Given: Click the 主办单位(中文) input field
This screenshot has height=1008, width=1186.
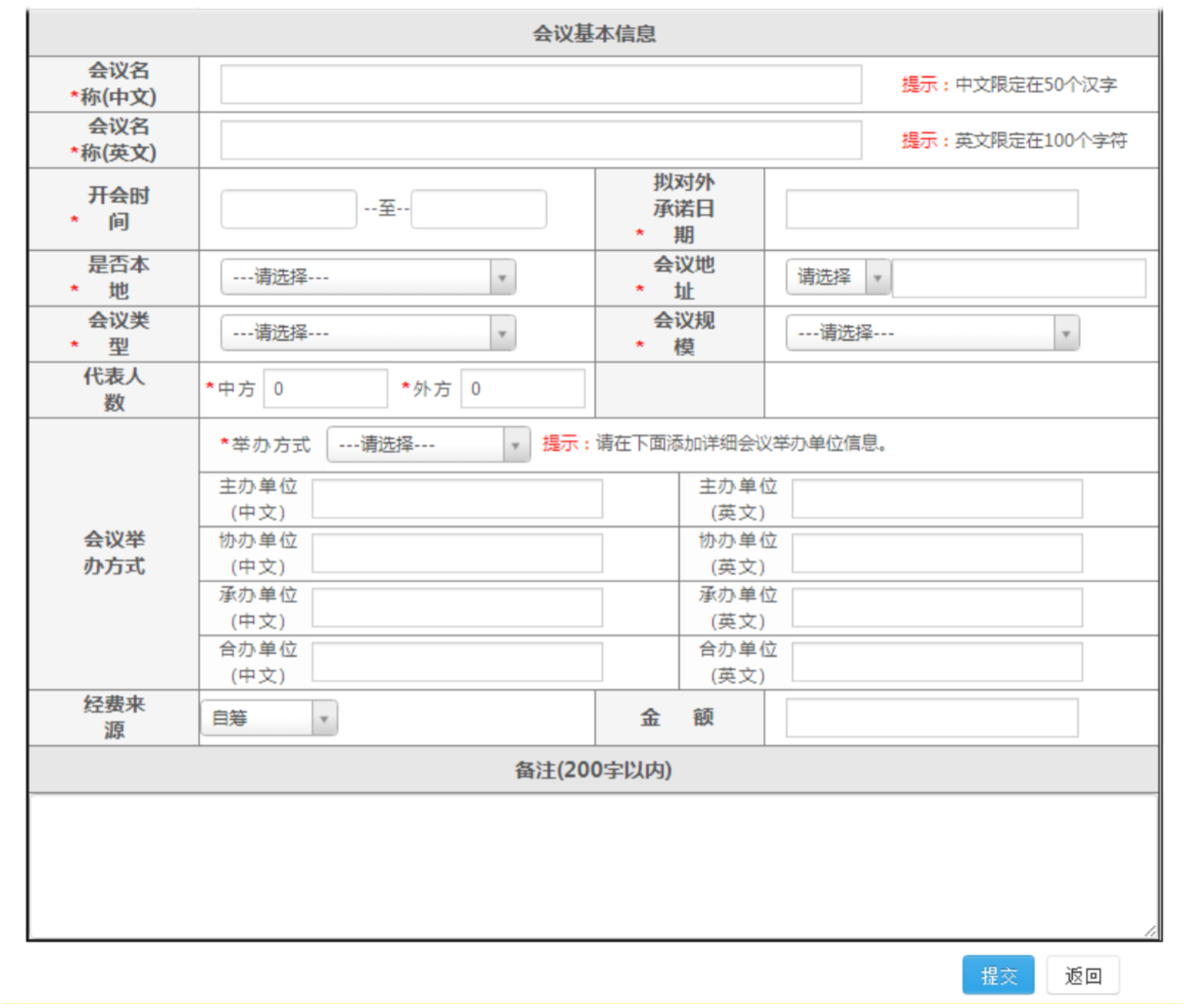Looking at the screenshot, I should click(x=457, y=499).
